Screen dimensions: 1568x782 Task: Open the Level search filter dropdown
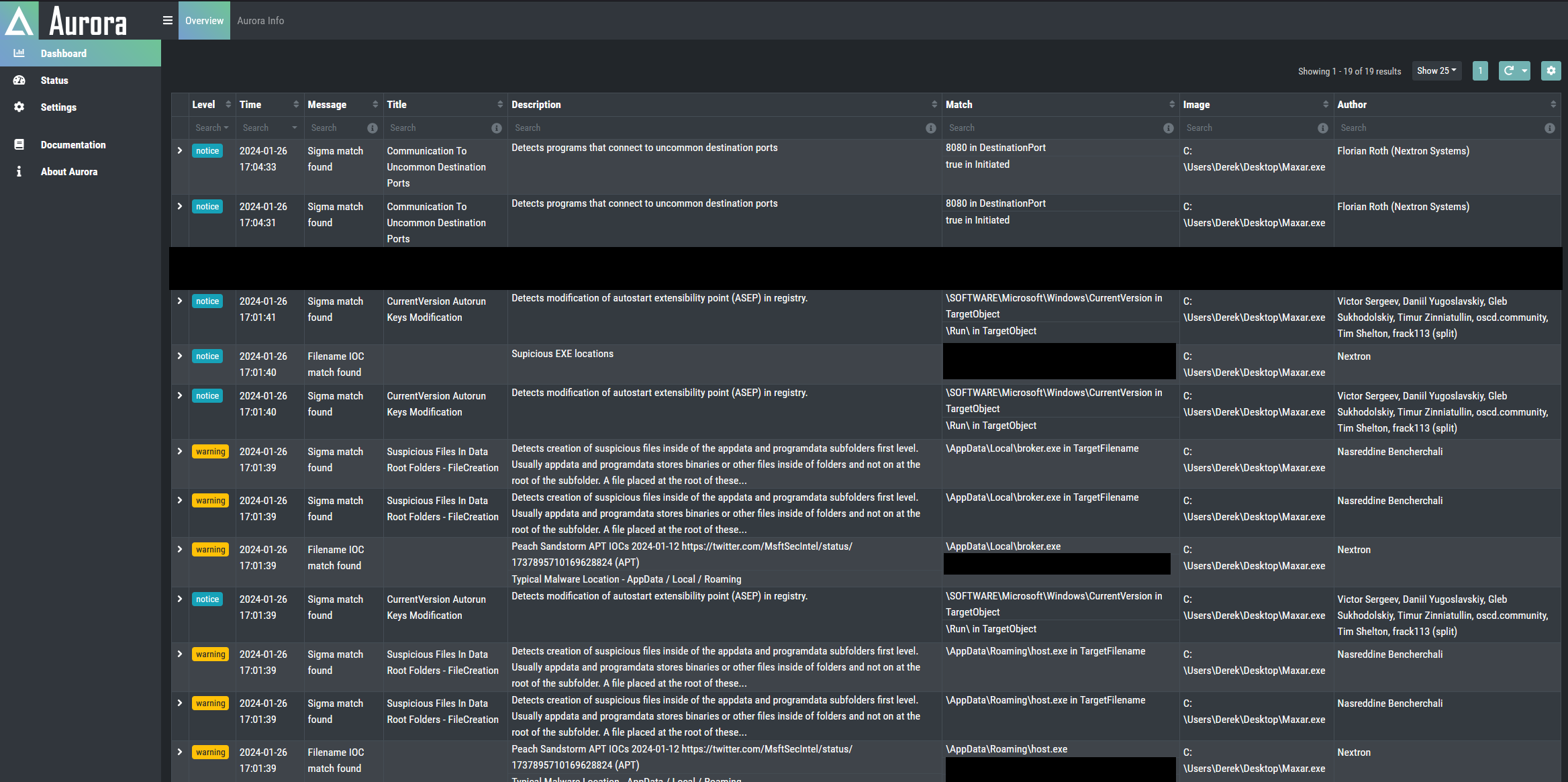(211, 128)
